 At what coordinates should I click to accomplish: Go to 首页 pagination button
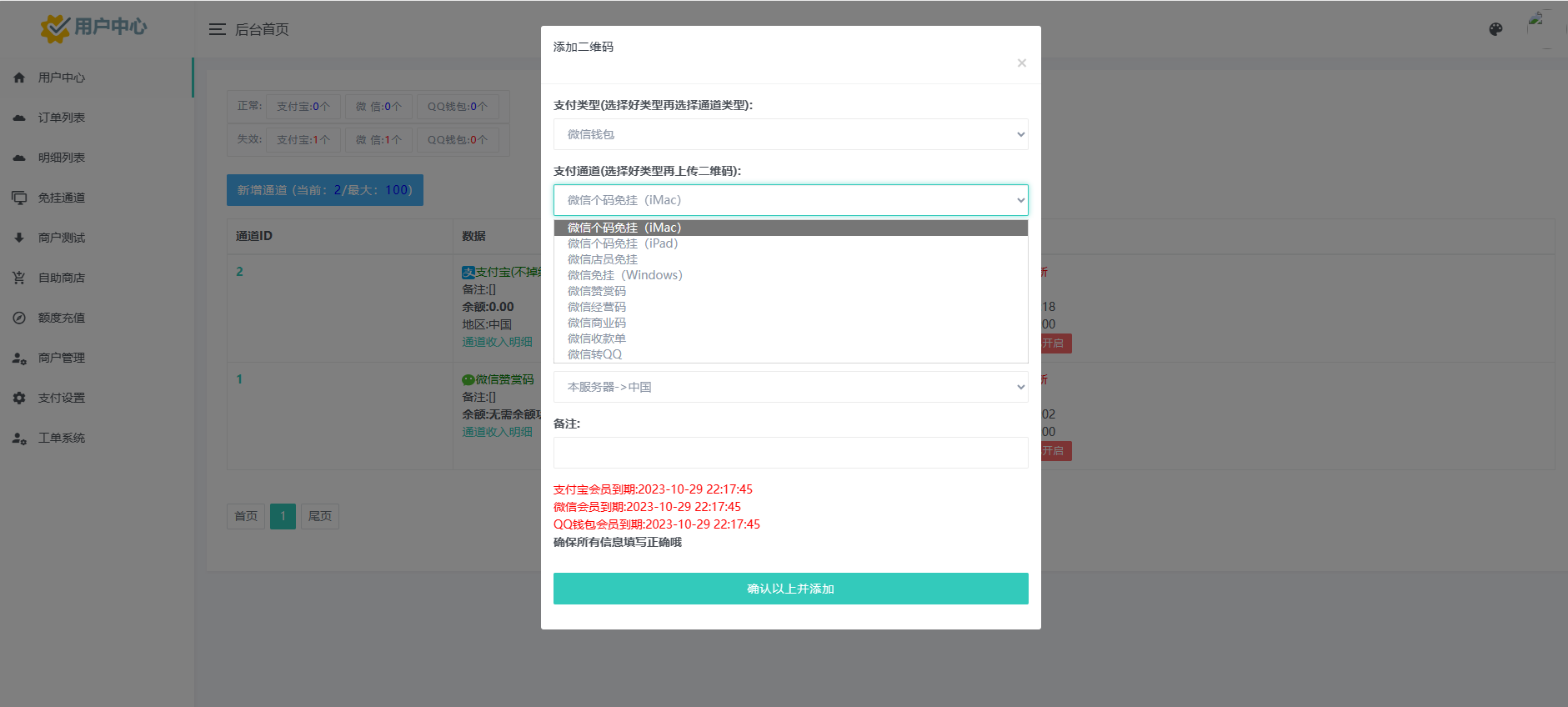[x=246, y=516]
